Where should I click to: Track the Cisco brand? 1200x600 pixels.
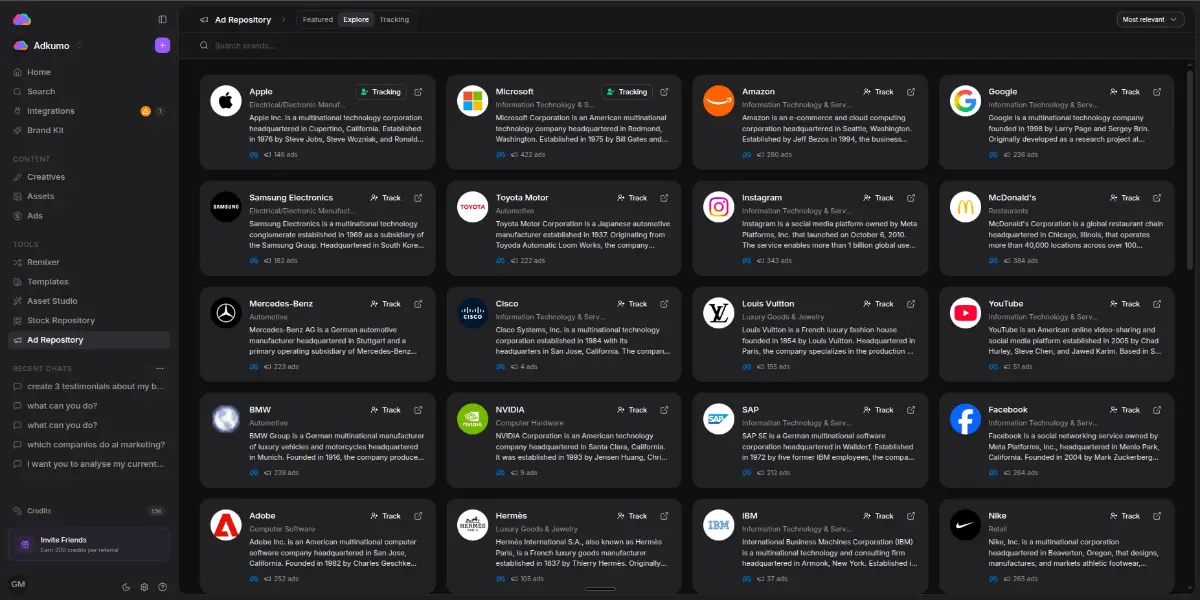(633, 304)
